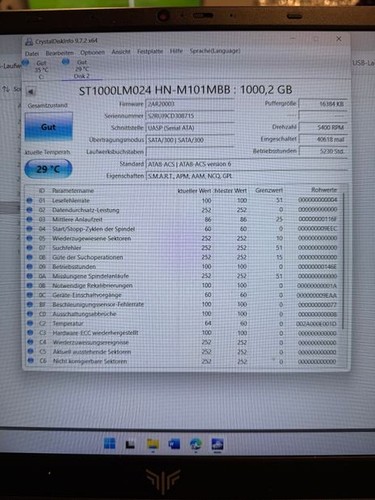Click status icon for Misslungene Spindelanläufe
Viewport: 375px width, 500px height.
[x=30, y=276]
